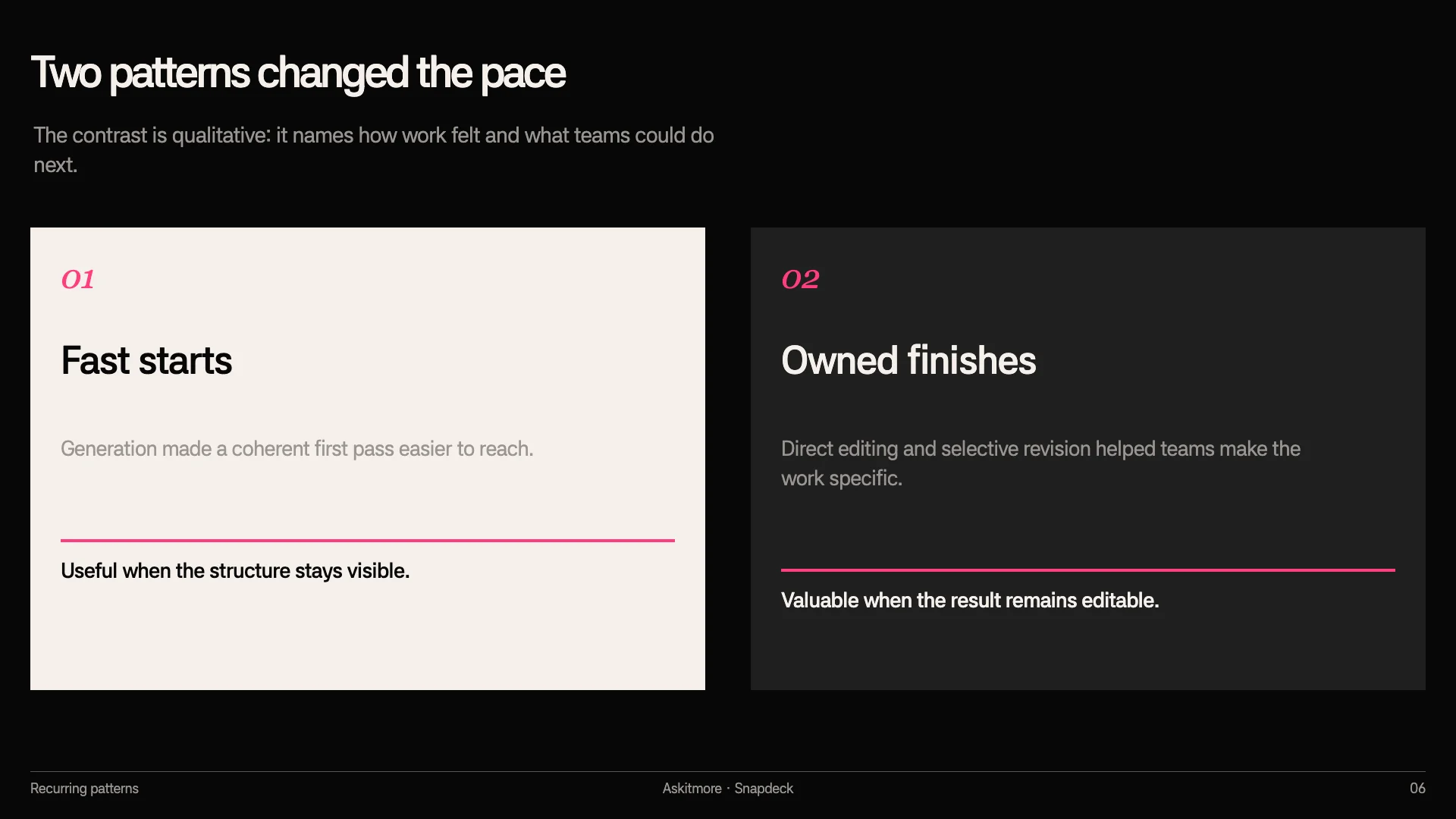
Task: Click the pink "01" number label
Action: pos(78,279)
